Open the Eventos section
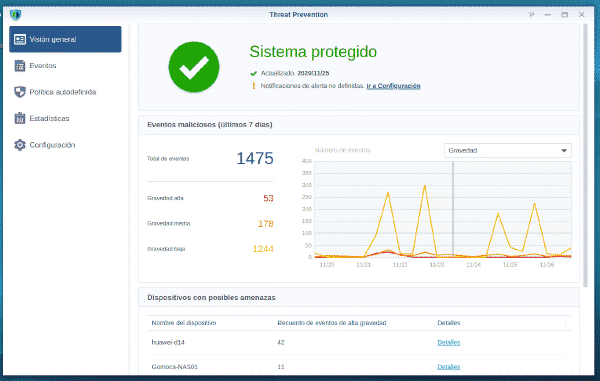The width and height of the screenshot is (600, 381). click(x=65, y=65)
